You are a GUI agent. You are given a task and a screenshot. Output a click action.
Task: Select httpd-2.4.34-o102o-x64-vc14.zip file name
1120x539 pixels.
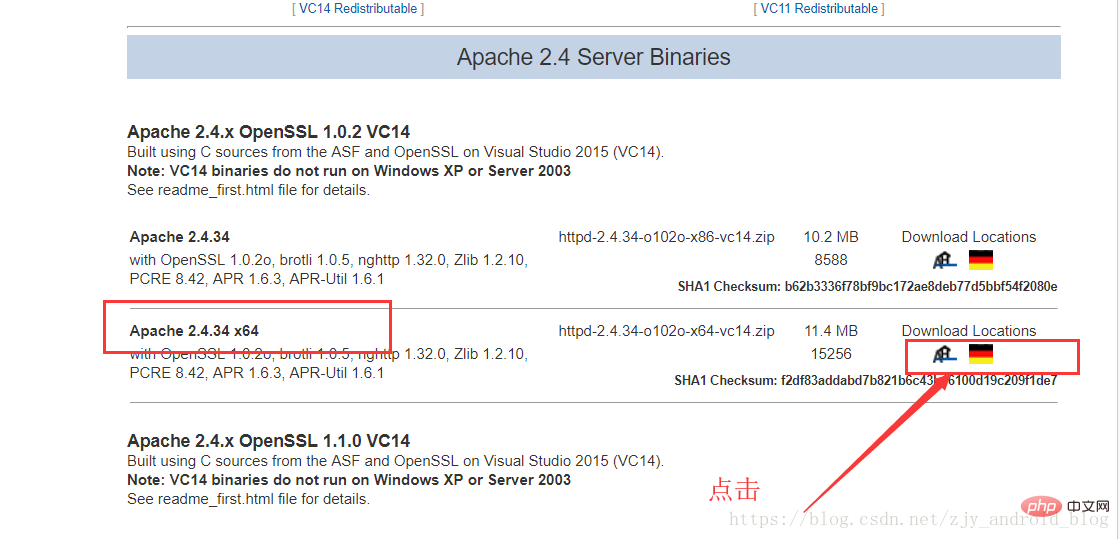666,331
